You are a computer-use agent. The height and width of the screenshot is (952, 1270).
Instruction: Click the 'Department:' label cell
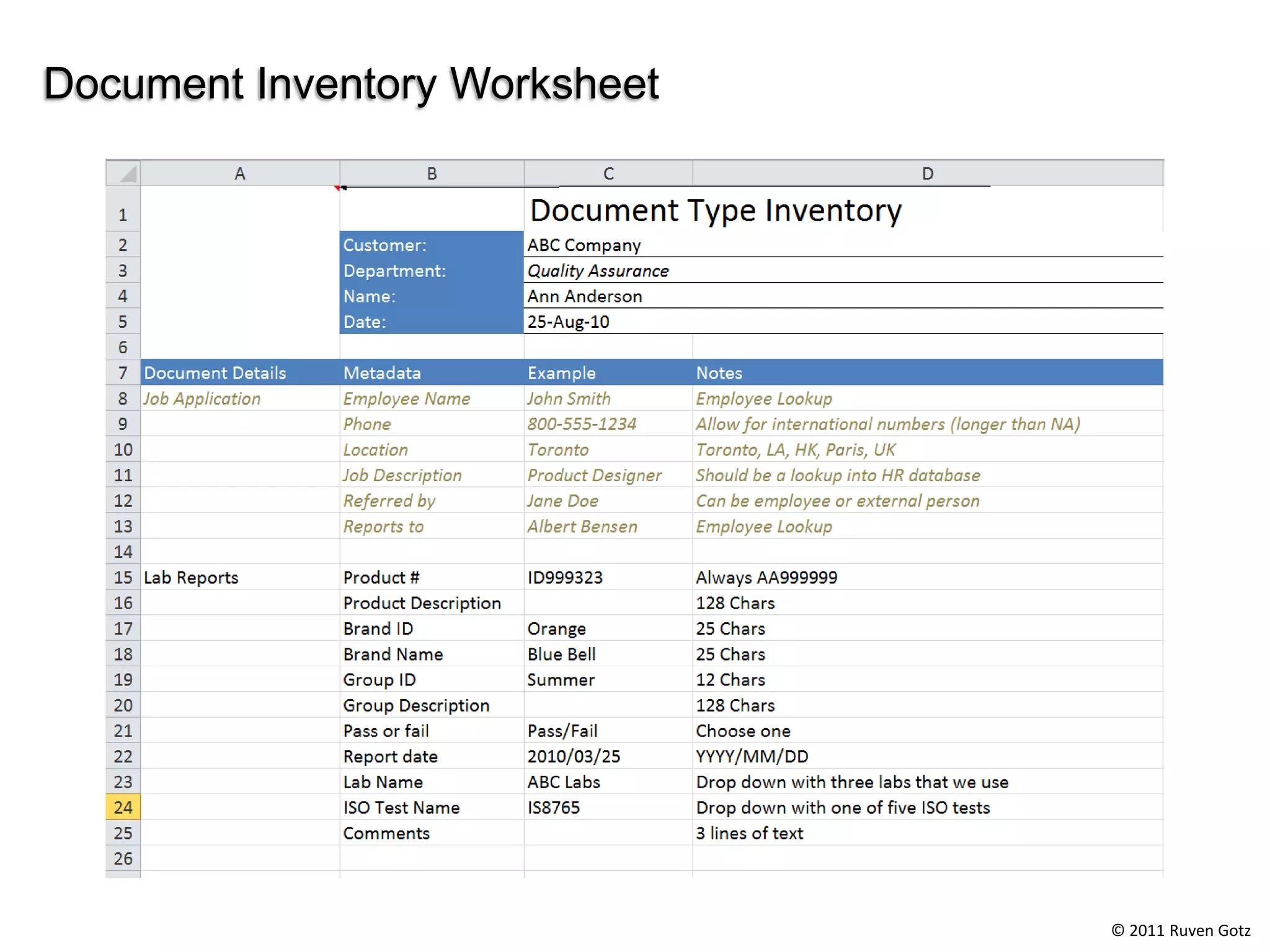[432, 270]
